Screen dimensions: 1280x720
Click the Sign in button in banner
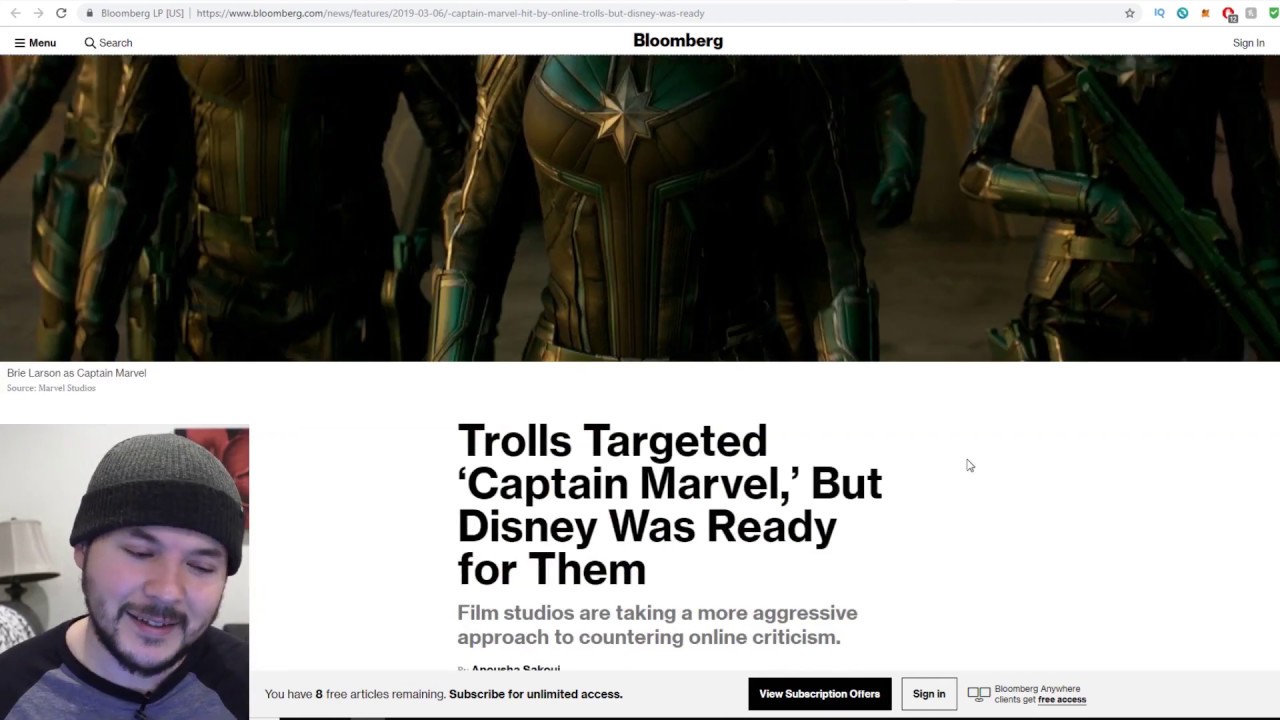tap(929, 694)
